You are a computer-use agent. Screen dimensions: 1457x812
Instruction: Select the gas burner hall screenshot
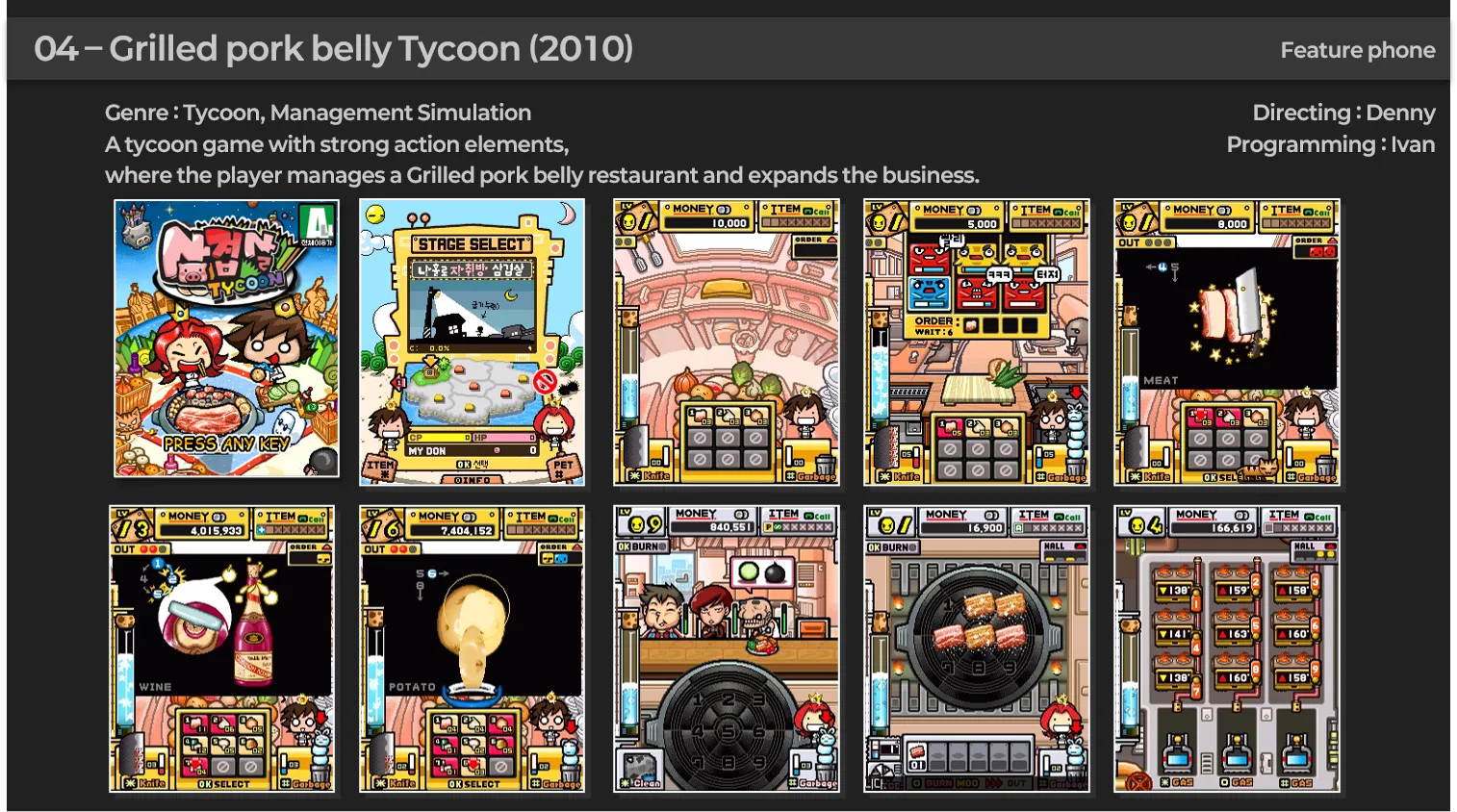point(1227,648)
